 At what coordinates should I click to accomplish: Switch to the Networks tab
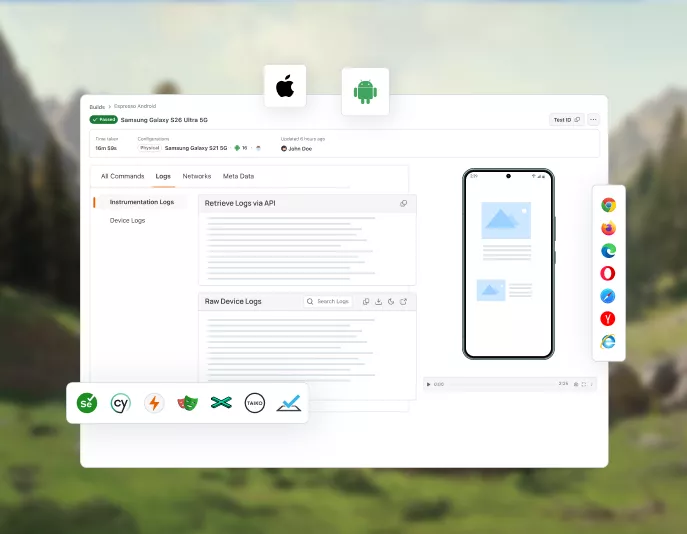pos(197,176)
